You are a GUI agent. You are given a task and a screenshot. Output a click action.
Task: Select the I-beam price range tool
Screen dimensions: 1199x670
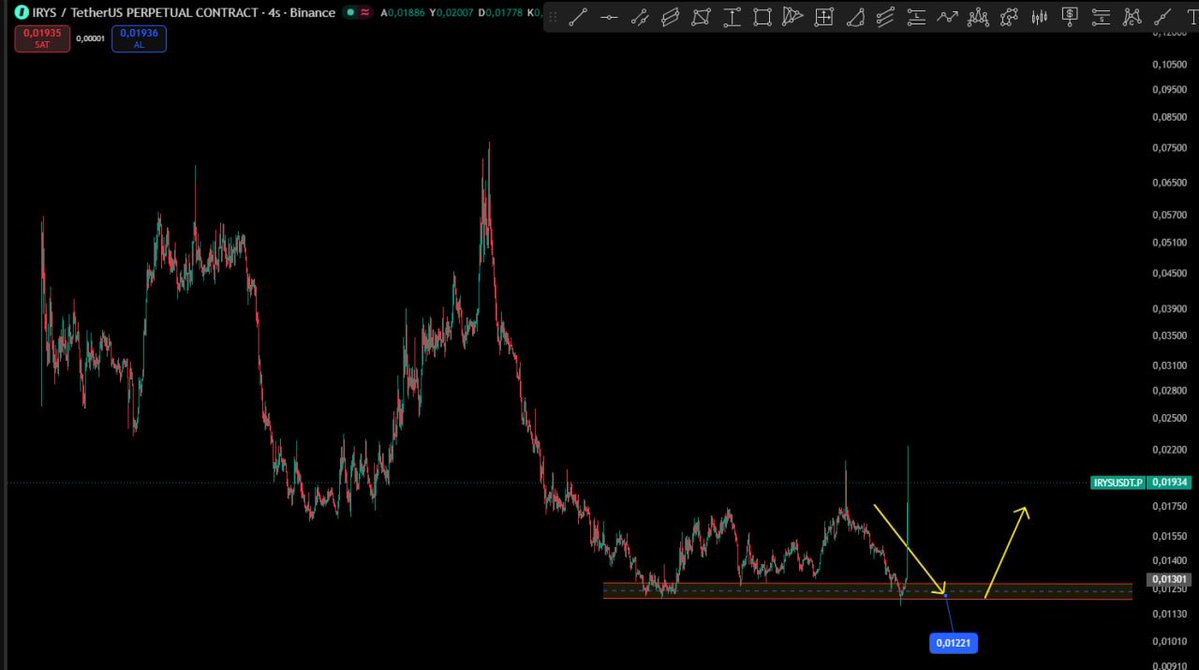coord(732,17)
